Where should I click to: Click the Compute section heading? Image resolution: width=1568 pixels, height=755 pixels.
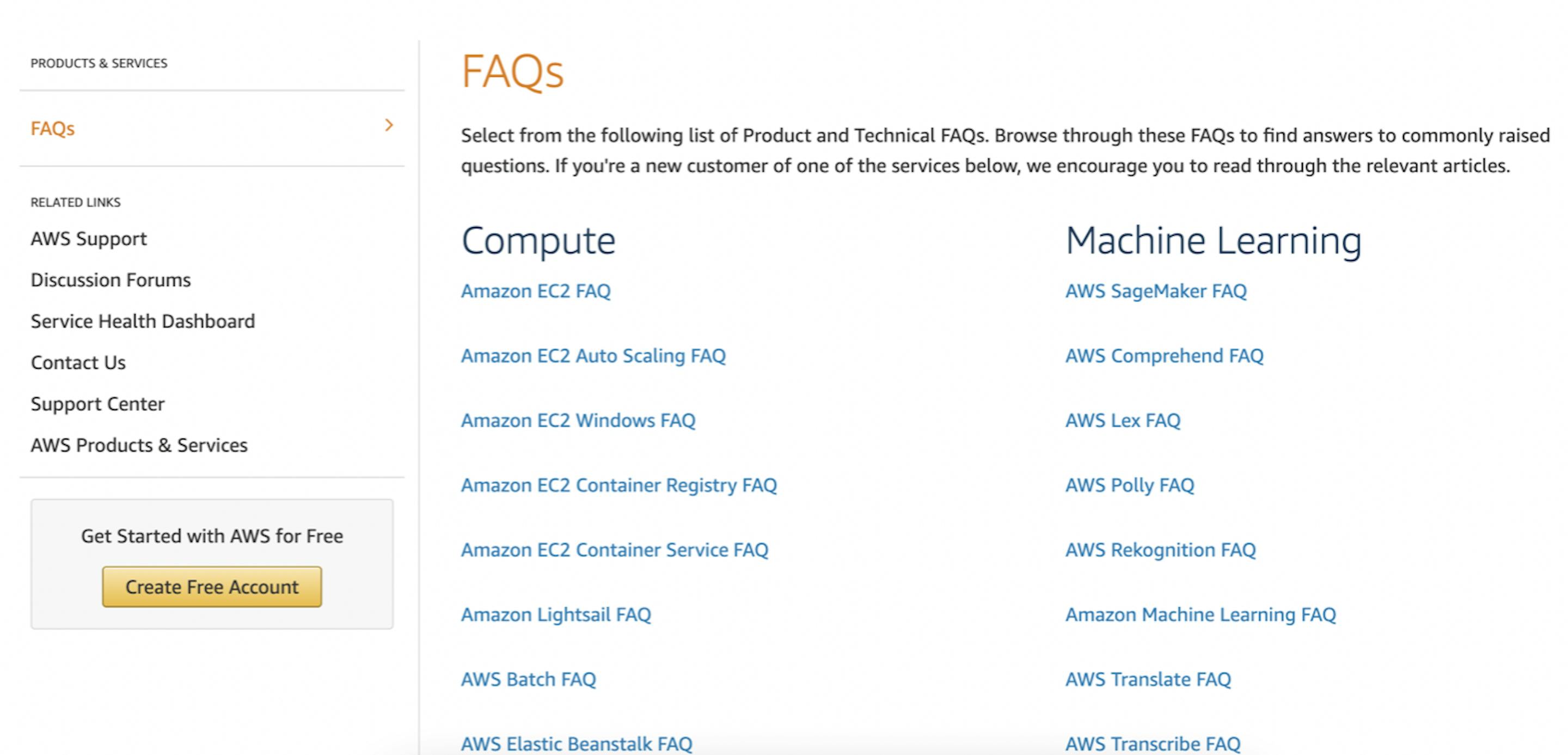point(538,241)
